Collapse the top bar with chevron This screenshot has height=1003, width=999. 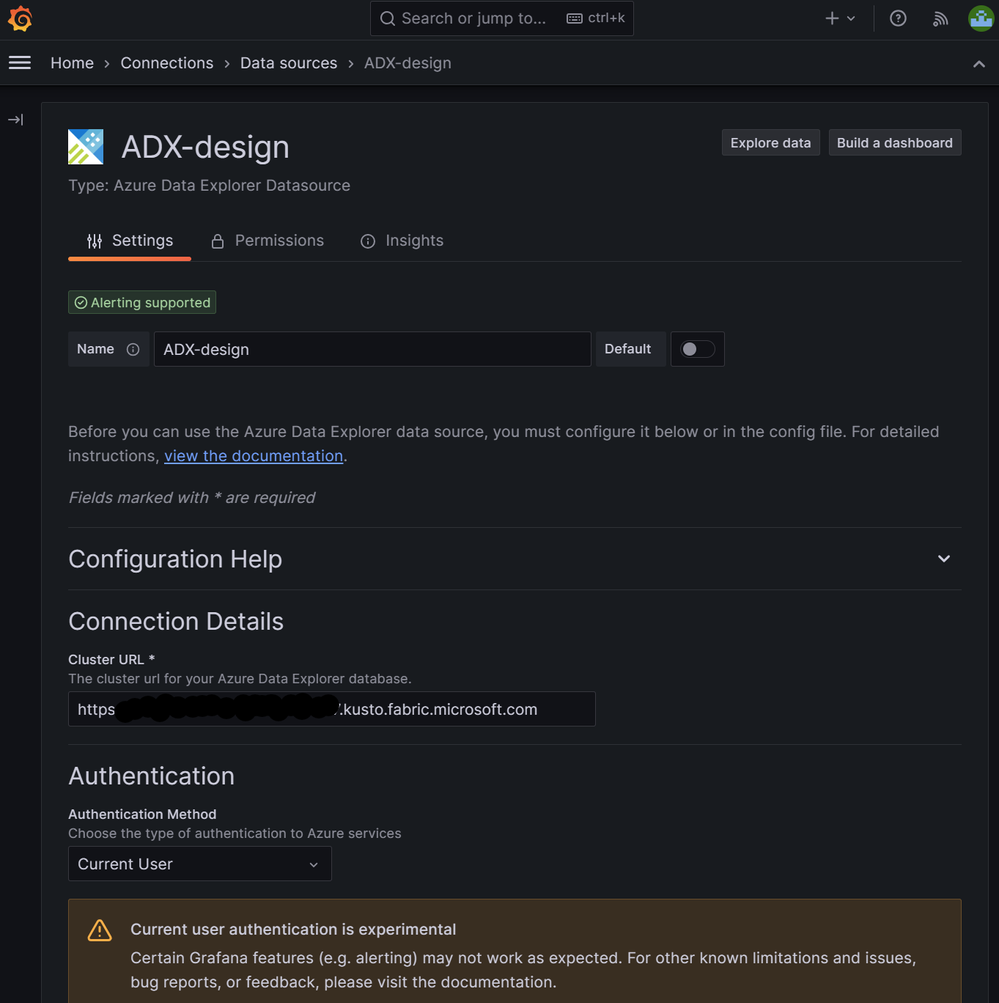(979, 63)
